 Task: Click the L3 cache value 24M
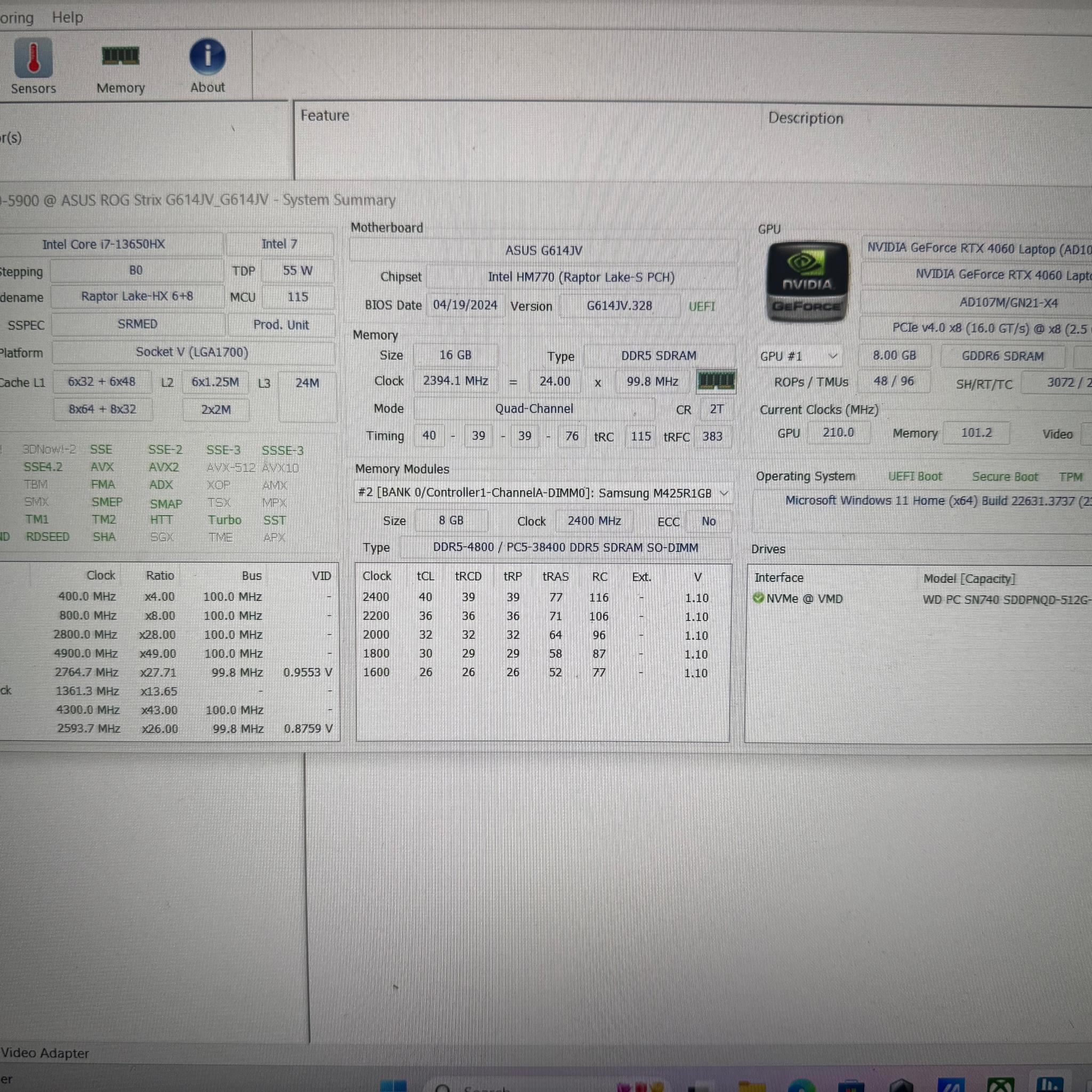click(307, 396)
